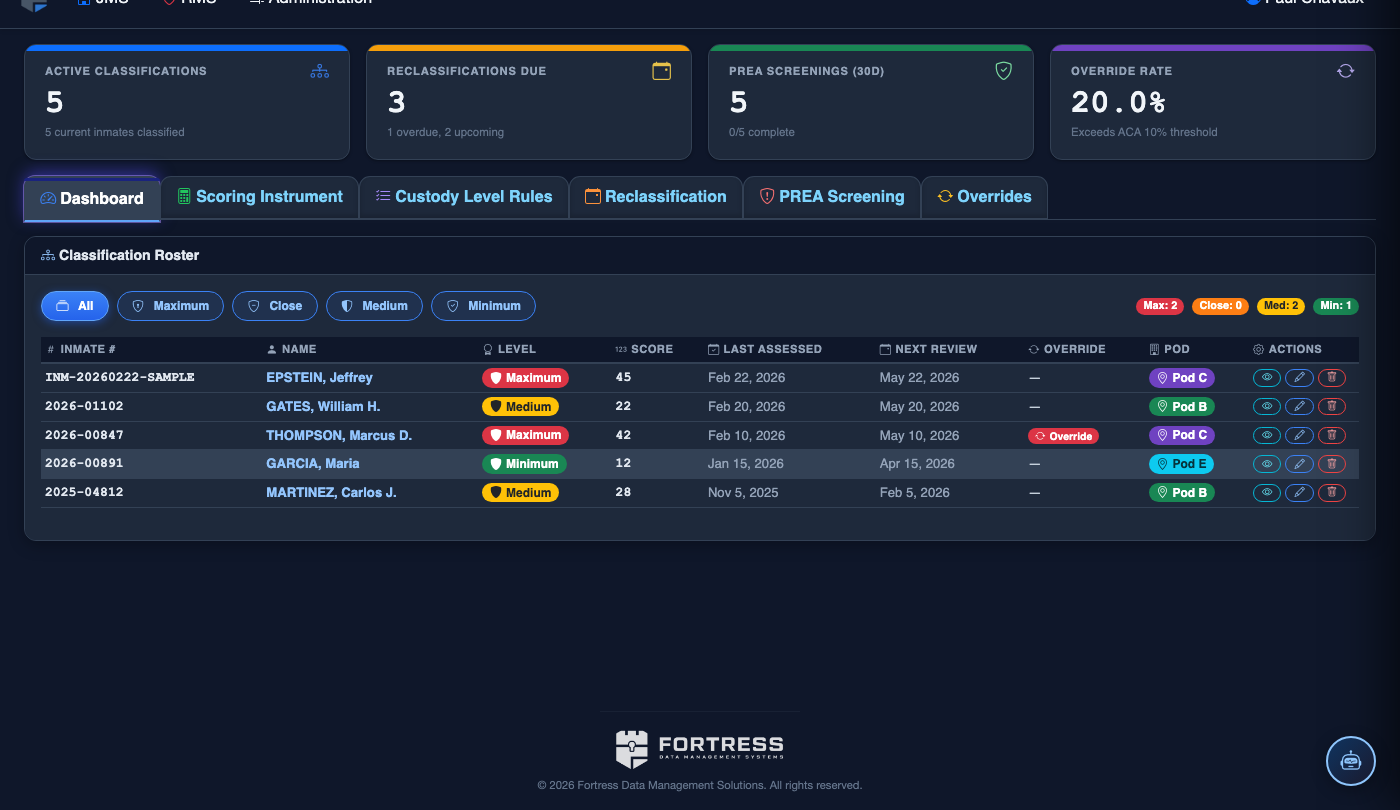
Task: Open the chatbot assistant icon
Action: click(1351, 761)
